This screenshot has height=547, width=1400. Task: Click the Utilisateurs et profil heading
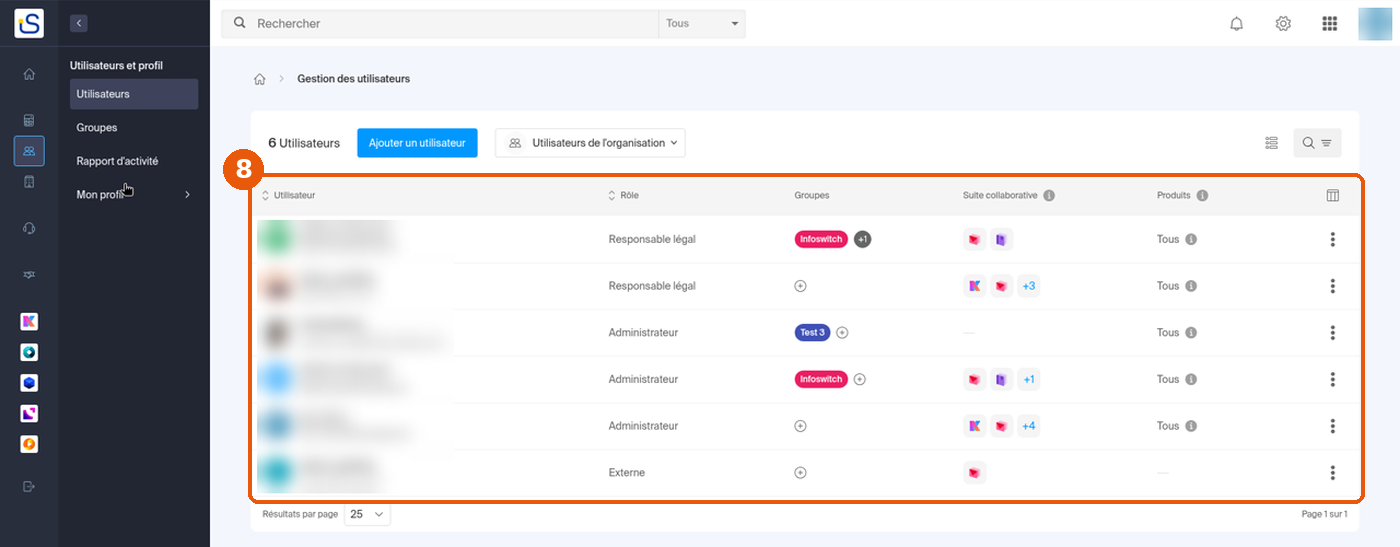tap(116, 66)
